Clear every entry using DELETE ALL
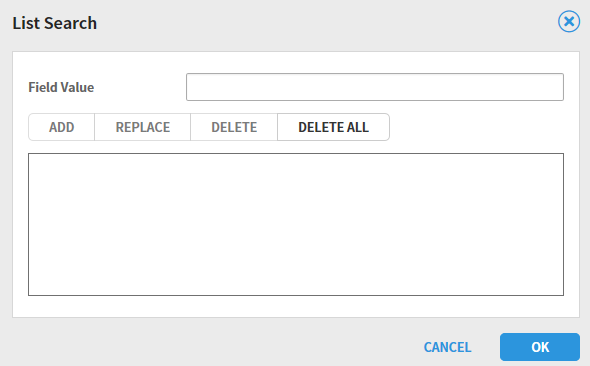Image resolution: width=590 pixels, height=366 pixels. [333, 127]
